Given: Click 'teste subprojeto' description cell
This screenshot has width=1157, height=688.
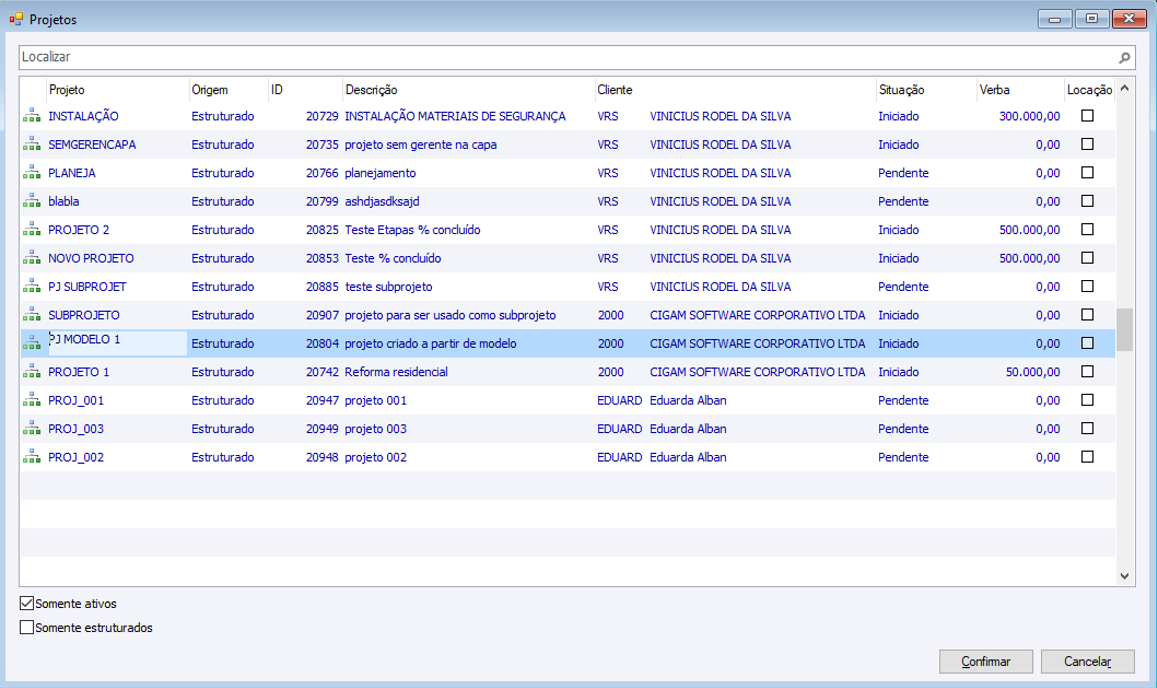Looking at the screenshot, I should coord(388,286).
